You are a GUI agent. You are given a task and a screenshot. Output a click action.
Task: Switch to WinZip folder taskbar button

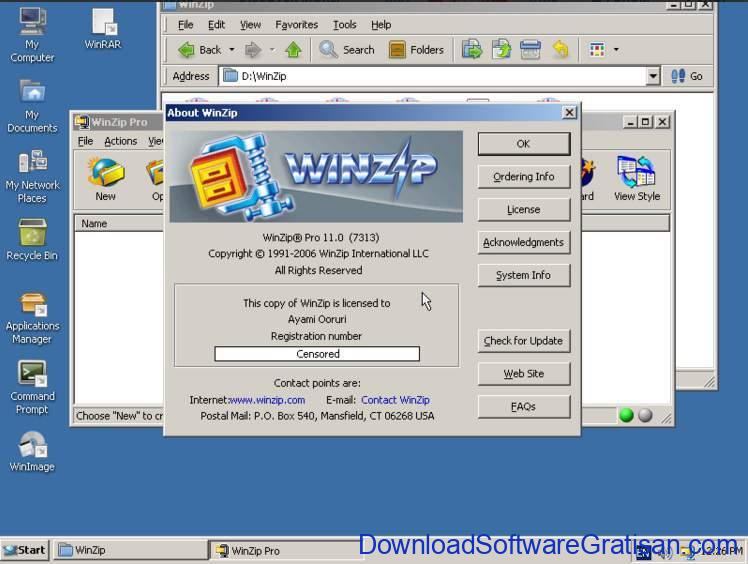(130, 550)
